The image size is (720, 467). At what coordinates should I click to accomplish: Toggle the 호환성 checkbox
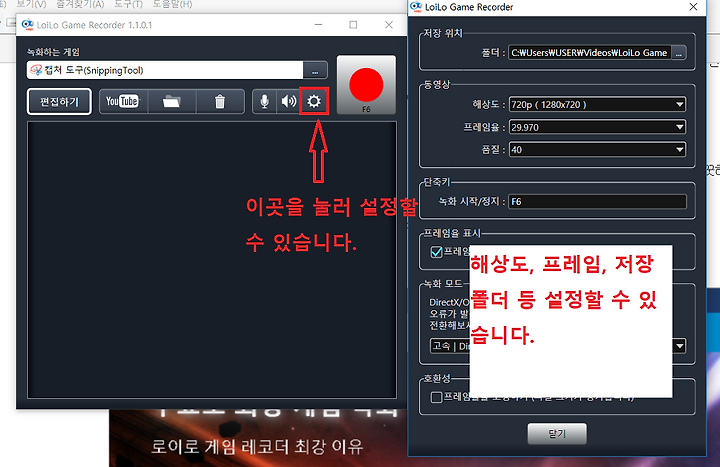pos(436,397)
